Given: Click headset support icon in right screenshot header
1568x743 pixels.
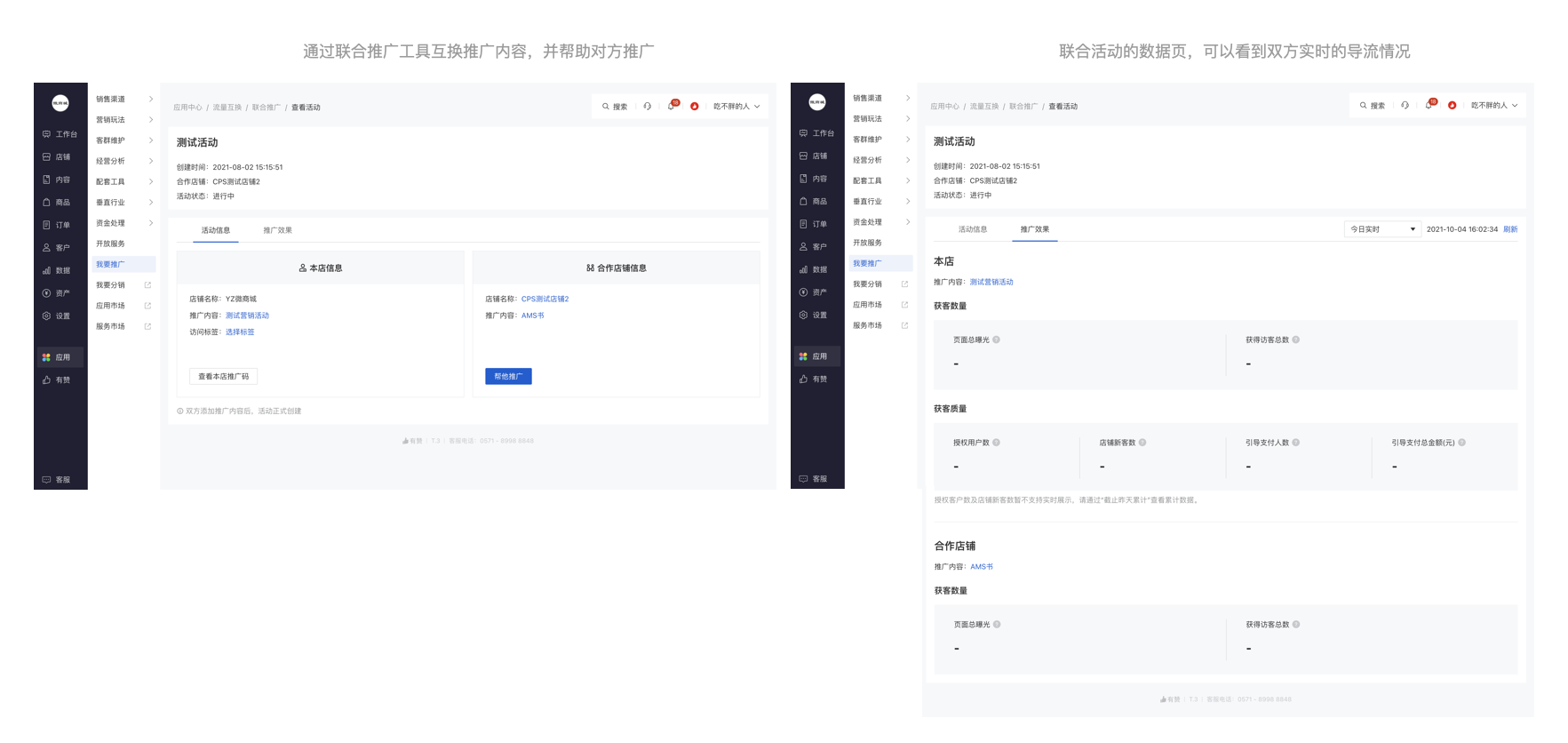Looking at the screenshot, I should [1405, 105].
